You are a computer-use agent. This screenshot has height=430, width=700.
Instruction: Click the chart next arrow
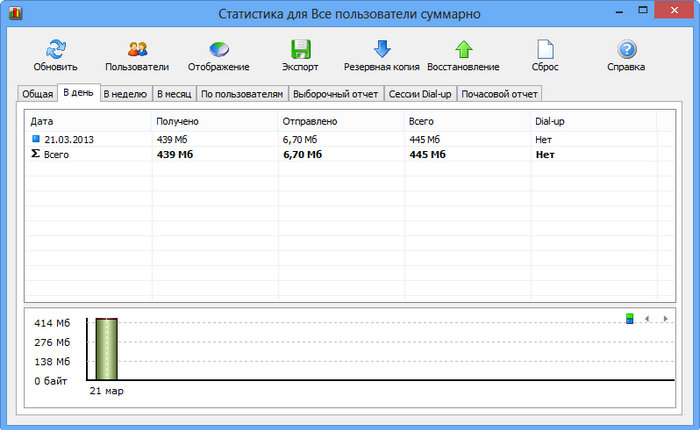[665, 319]
